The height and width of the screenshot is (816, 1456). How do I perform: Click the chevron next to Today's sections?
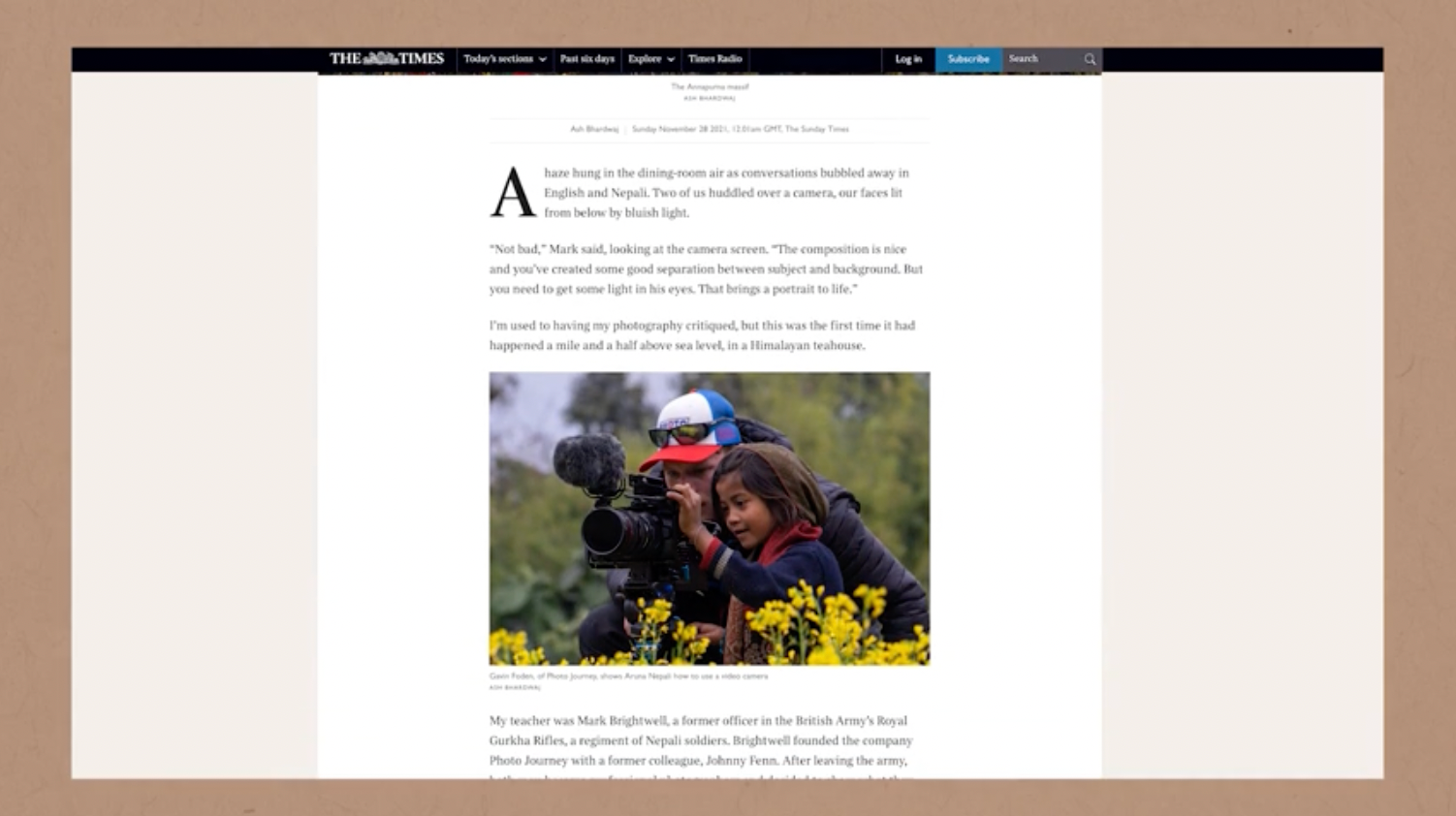pyautogui.click(x=542, y=59)
